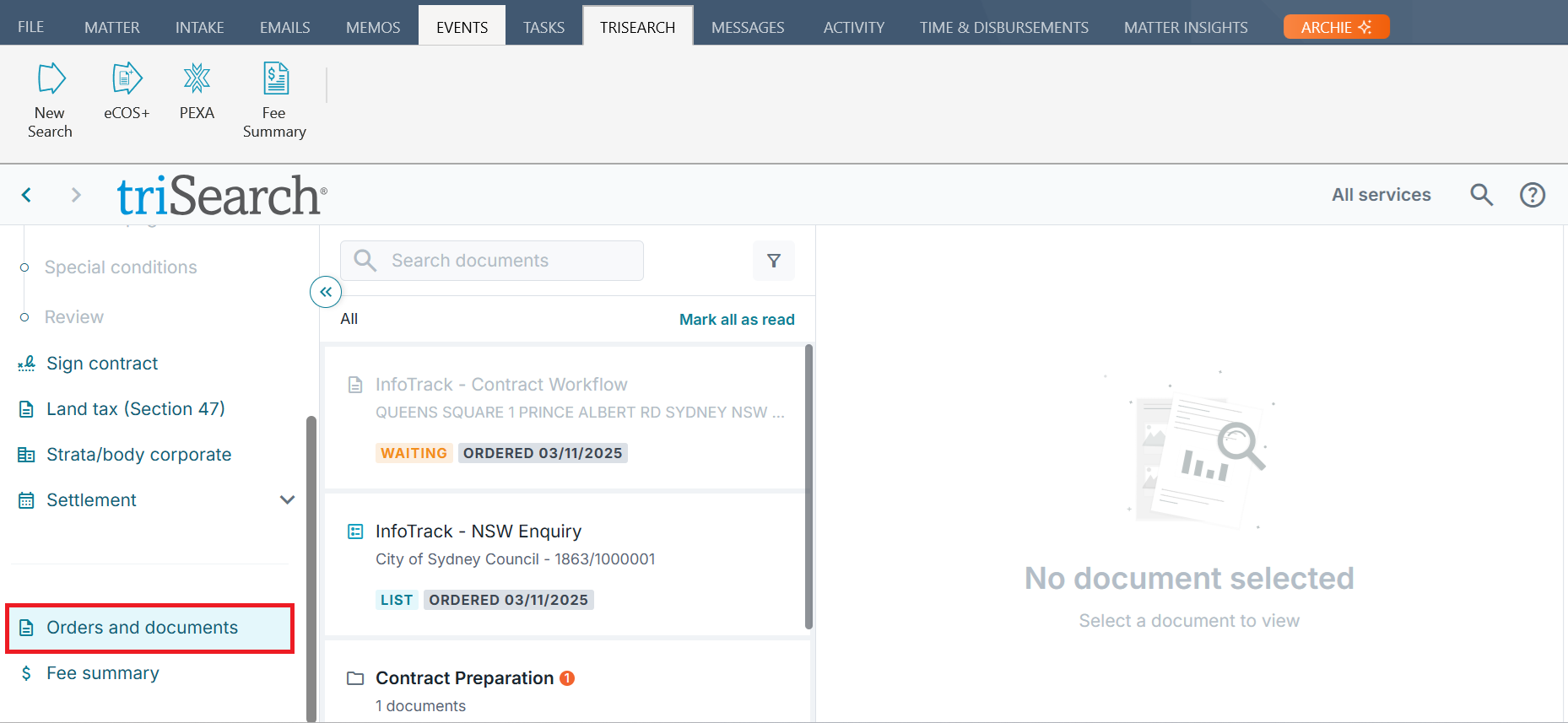Click the Queens Square address line
This screenshot has width=1568, height=723.
(581, 413)
